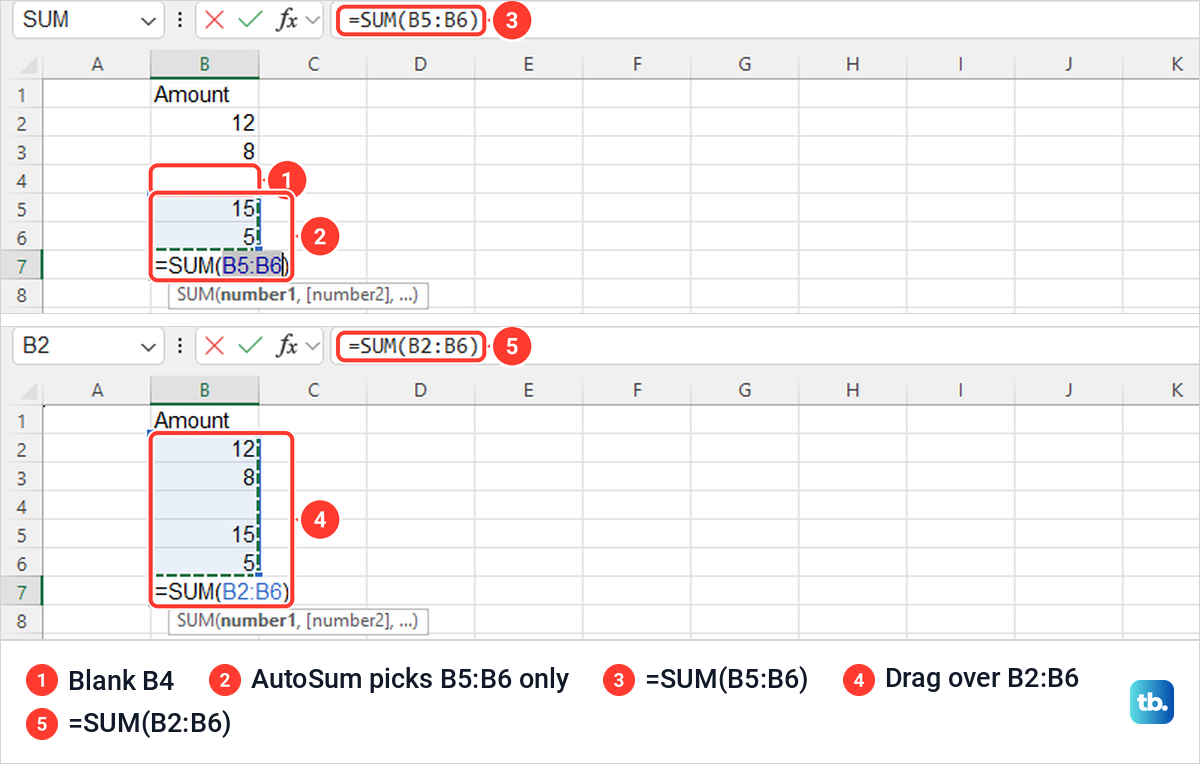Select column A header in the upper worksheet
This screenshot has height=764, width=1200.
click(97, 65)
